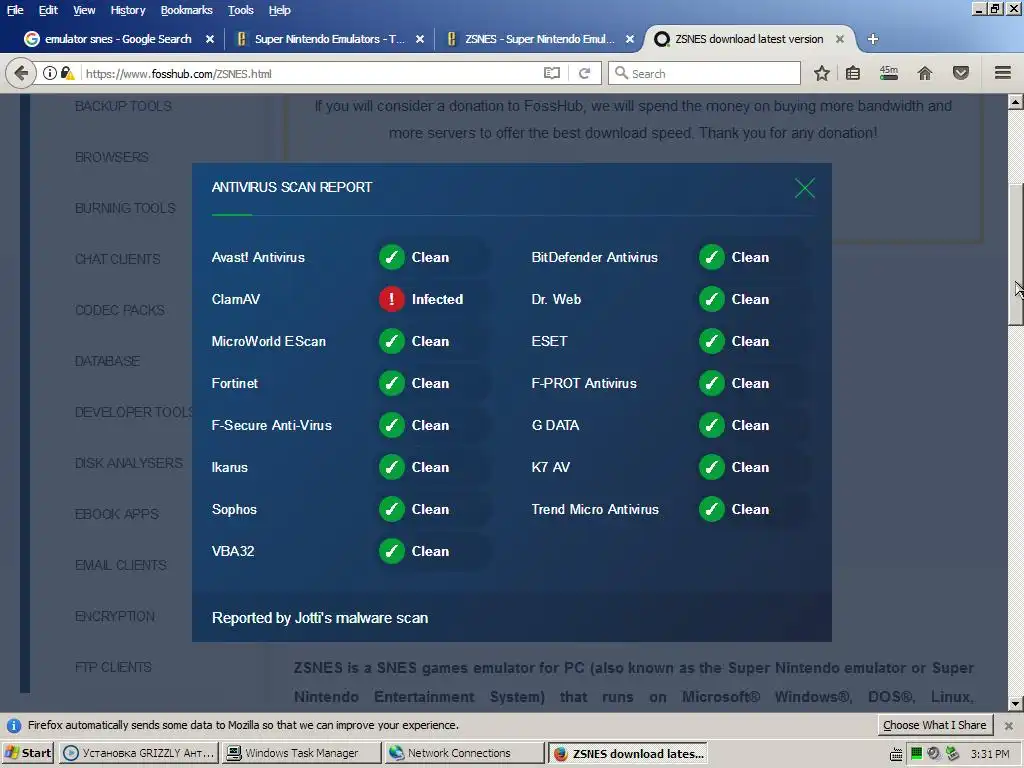Open a new tab with the plus button
Image resolution: width=1024 pixels, height=768 pixels.
point(872,39)
